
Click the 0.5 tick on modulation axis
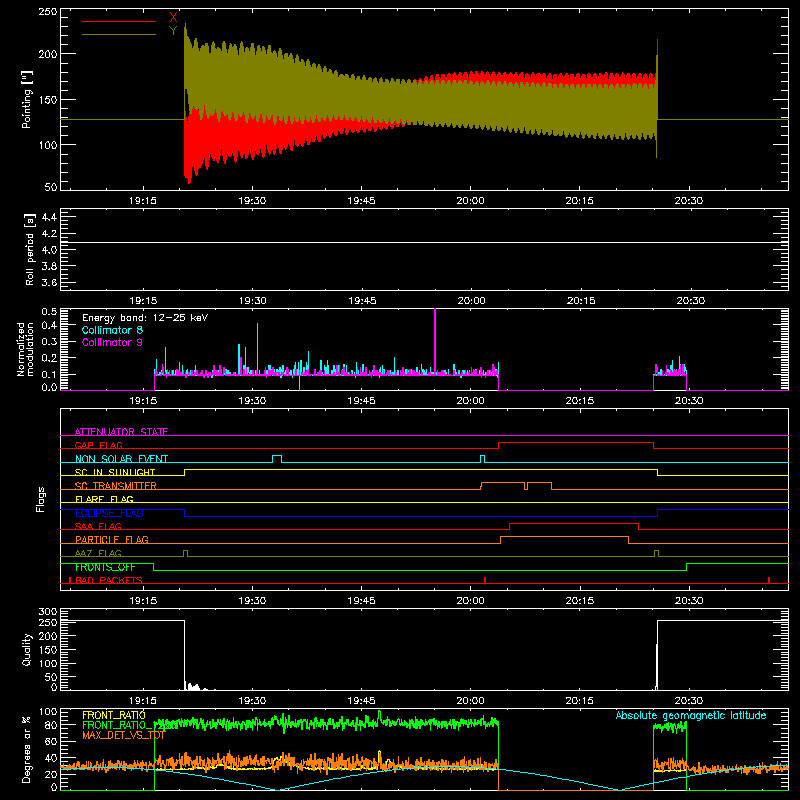click(x=49, y=311)
